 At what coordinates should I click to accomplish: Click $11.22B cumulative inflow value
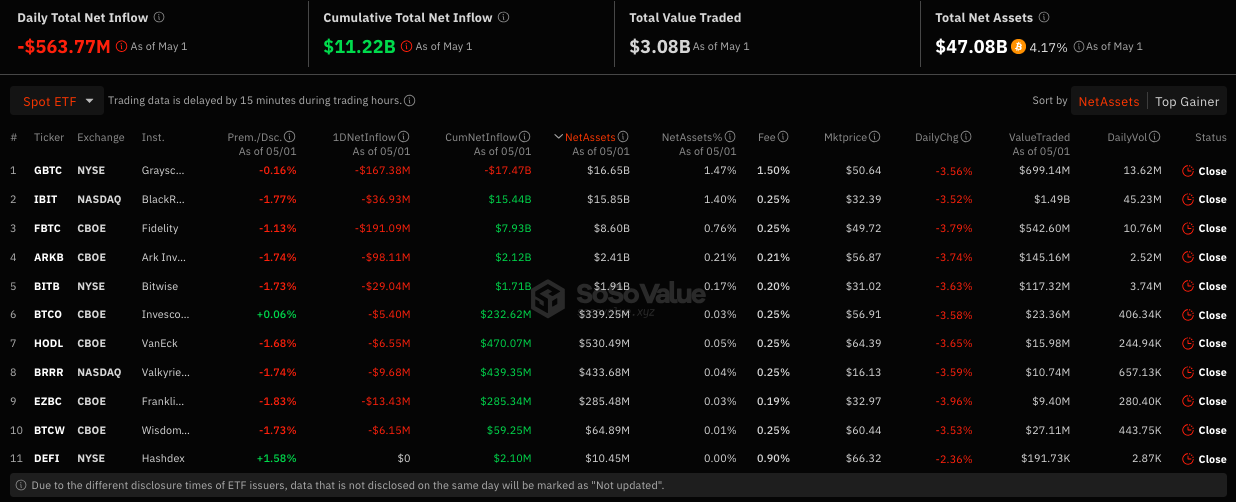pos(359,46)
